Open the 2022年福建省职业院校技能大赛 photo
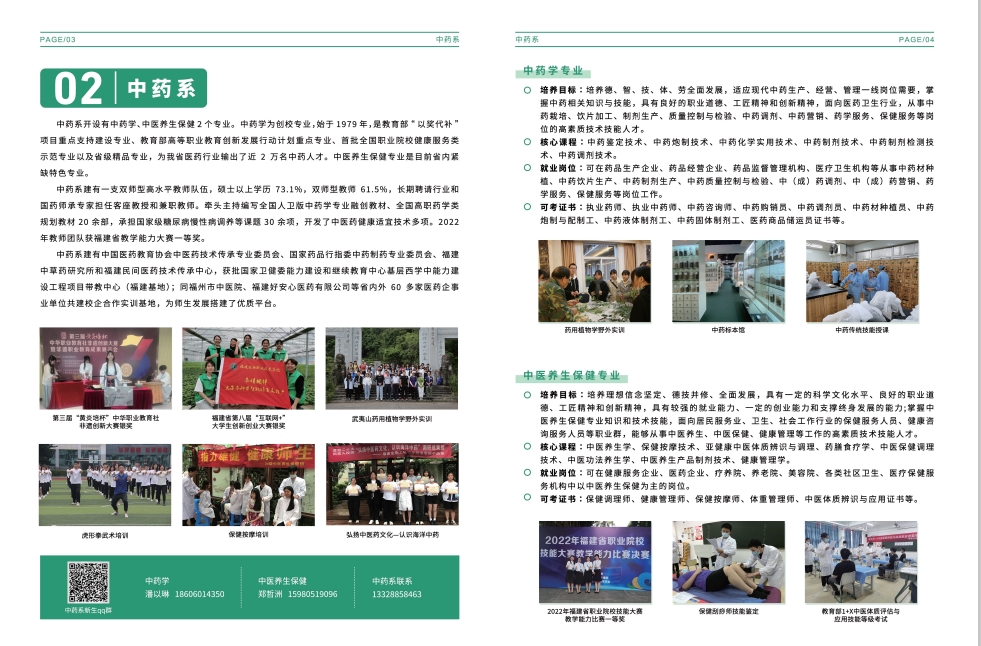981x646 pixels. point(595,562)
